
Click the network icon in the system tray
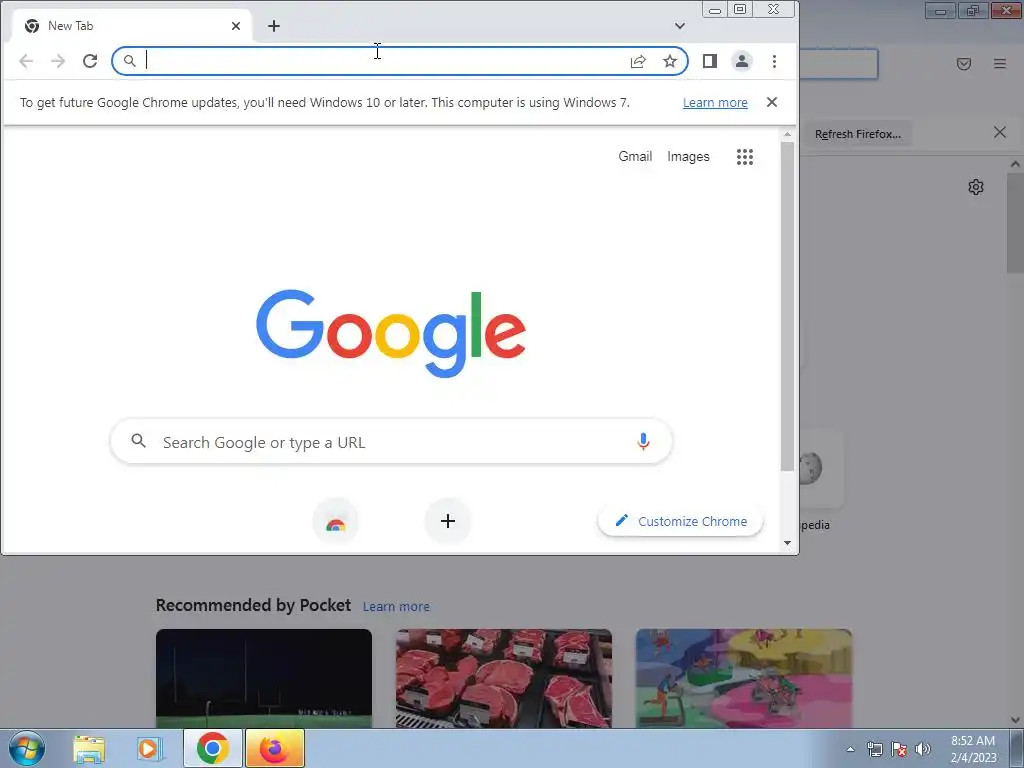874,749
